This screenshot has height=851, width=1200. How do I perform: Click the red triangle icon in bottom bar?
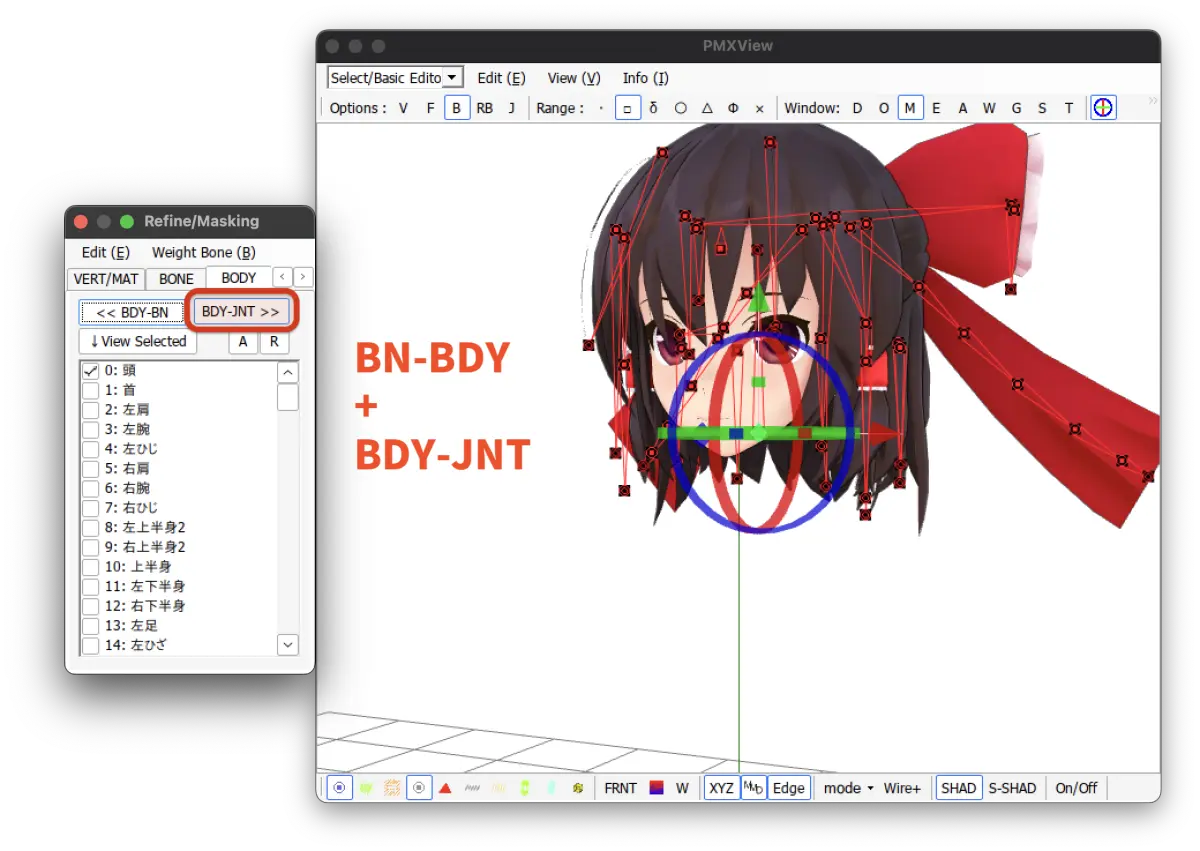click(x=446, y=788)
